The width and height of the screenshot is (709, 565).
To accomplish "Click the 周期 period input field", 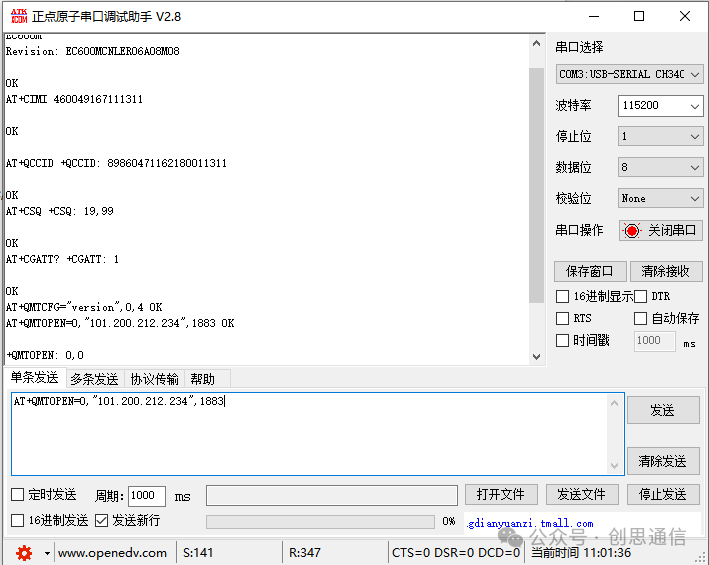I will (x=147, y=496).
